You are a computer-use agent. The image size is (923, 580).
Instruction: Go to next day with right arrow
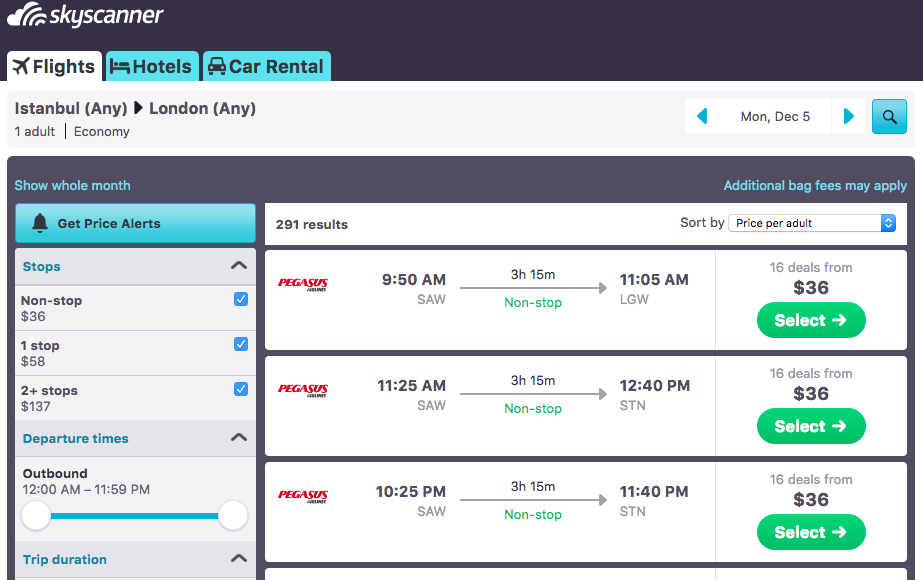coord(849,116)
